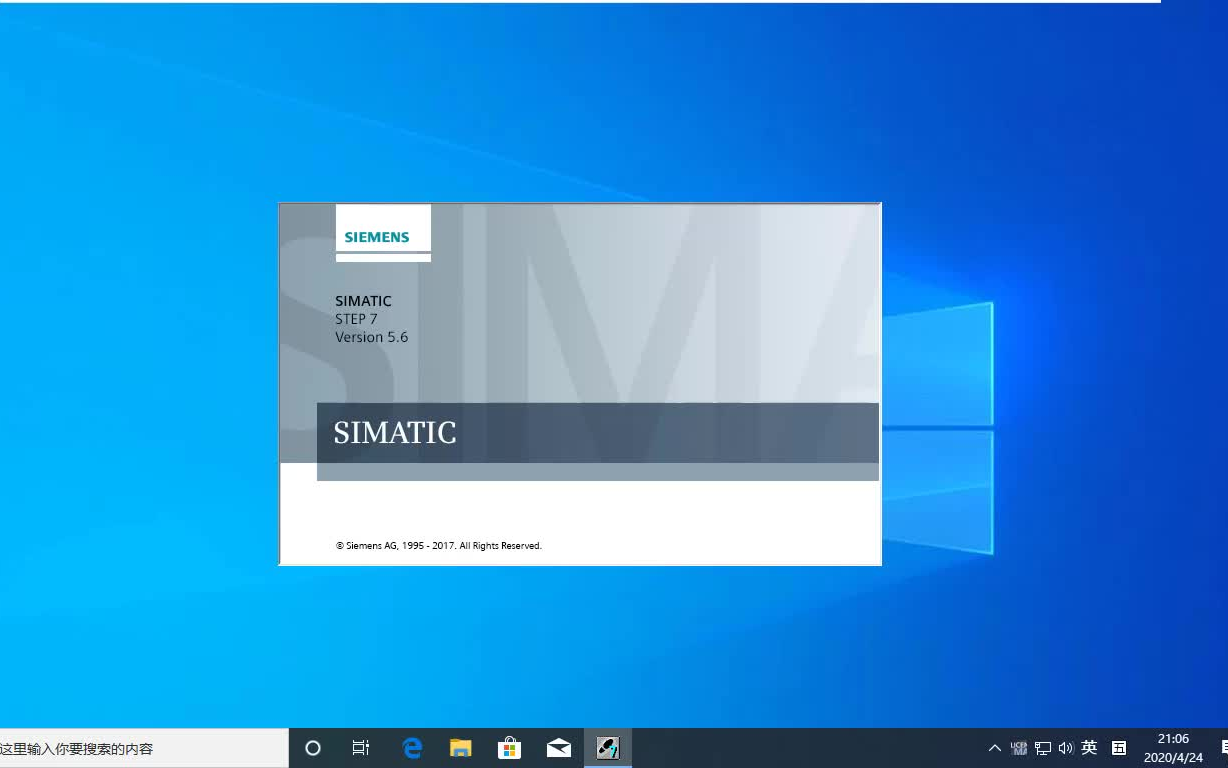Open the Microsoft Store app
Viewport: 1228px width, 768px height.
coord(509,747)
